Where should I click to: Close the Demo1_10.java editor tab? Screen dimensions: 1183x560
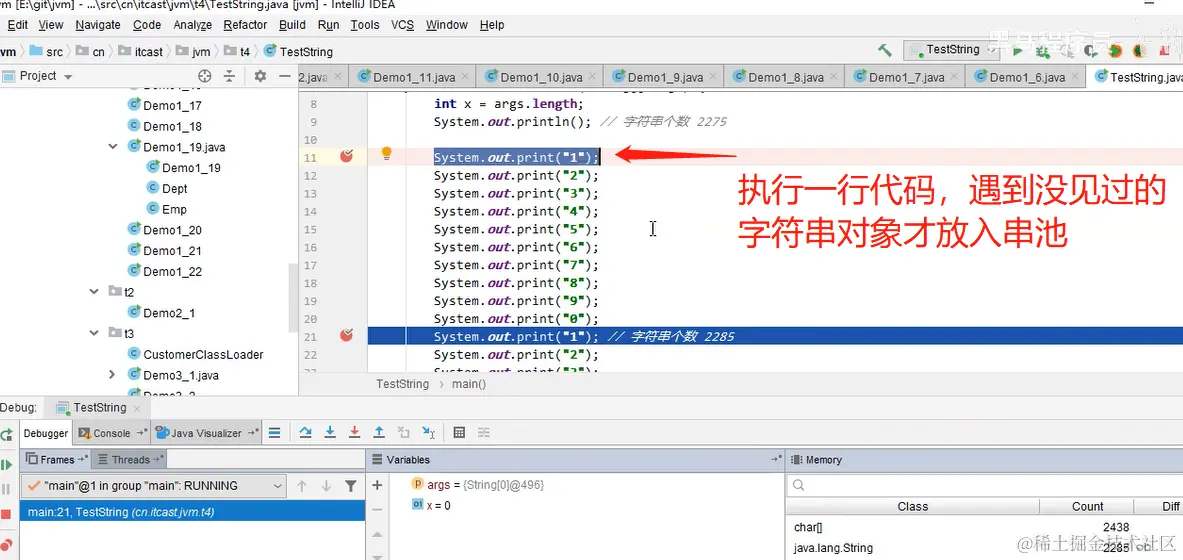pos(591,77)
